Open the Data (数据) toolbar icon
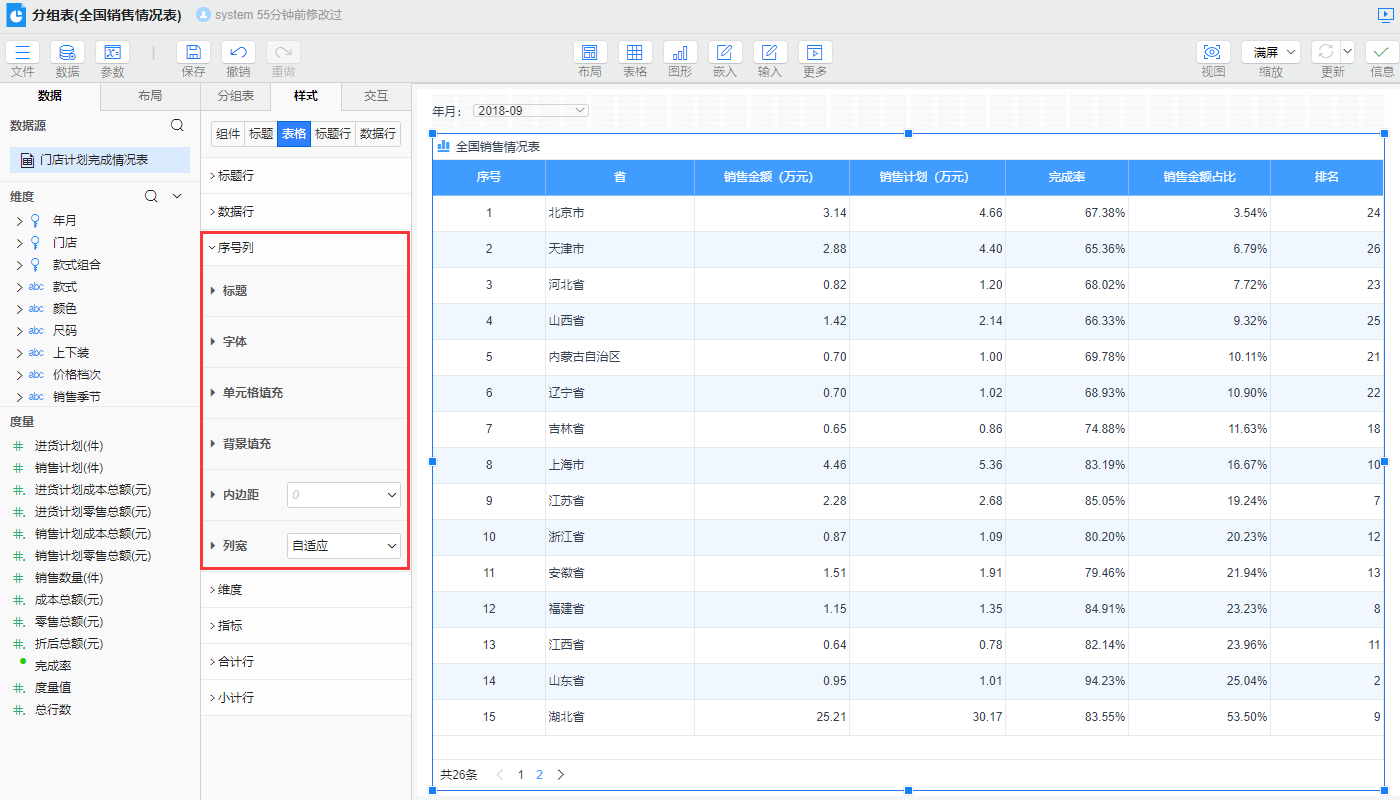The height and width of the screenshot is (800, 1400). [67, 53]
